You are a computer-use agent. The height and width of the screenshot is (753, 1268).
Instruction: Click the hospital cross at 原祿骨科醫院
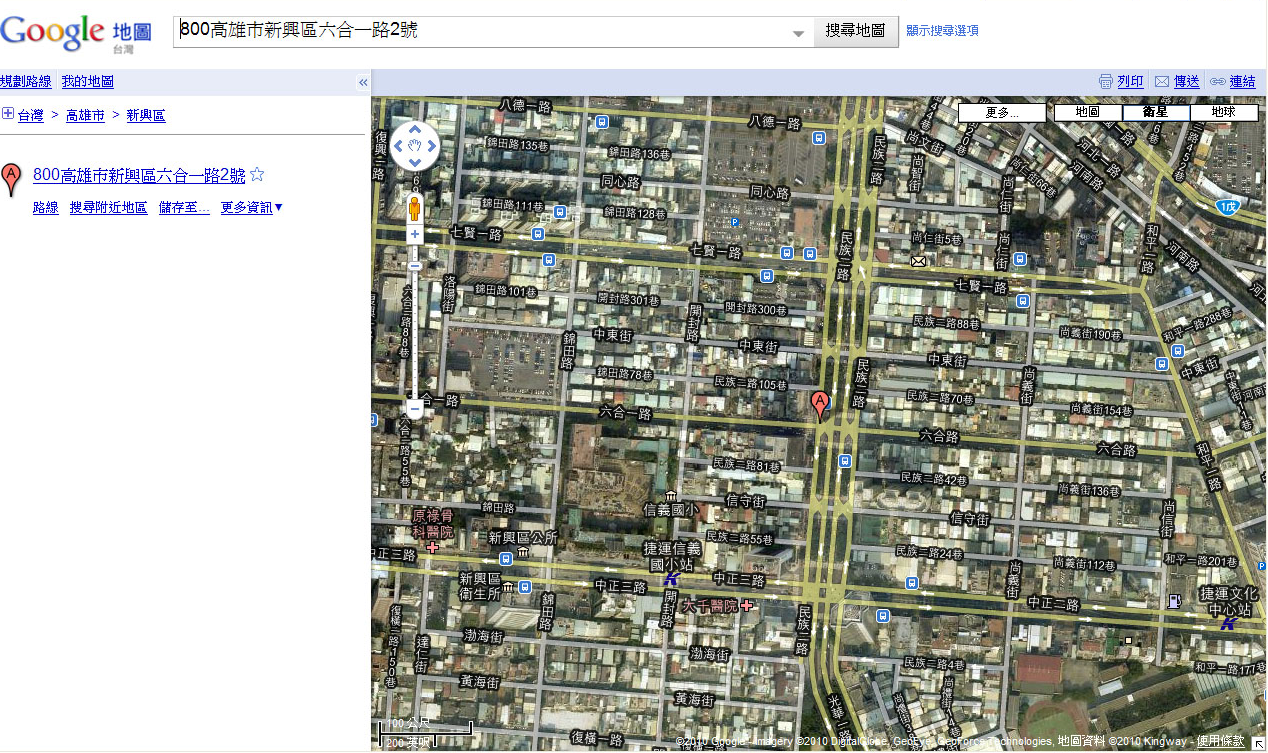point(432,547)
